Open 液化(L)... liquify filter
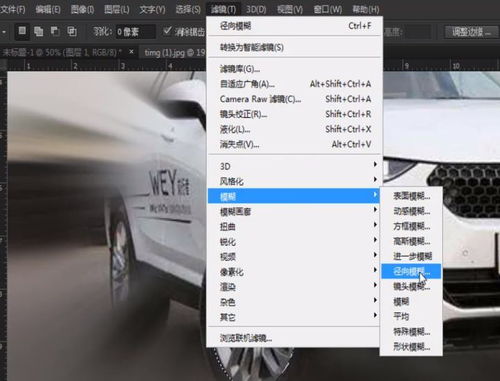The height and width of the screenshot is (381, 500). [294, 129]
